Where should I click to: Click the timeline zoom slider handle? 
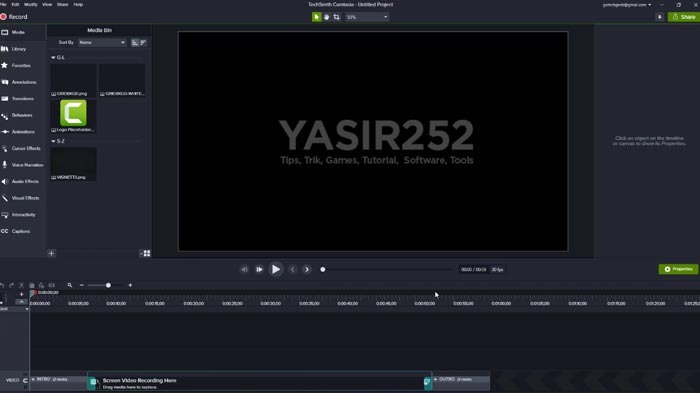tap(108, 285)
